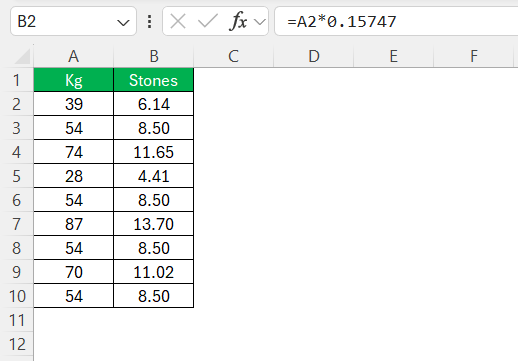518x361 pixels.
Task: Click the Insert Function fx icon
Action: coord(238,22)
